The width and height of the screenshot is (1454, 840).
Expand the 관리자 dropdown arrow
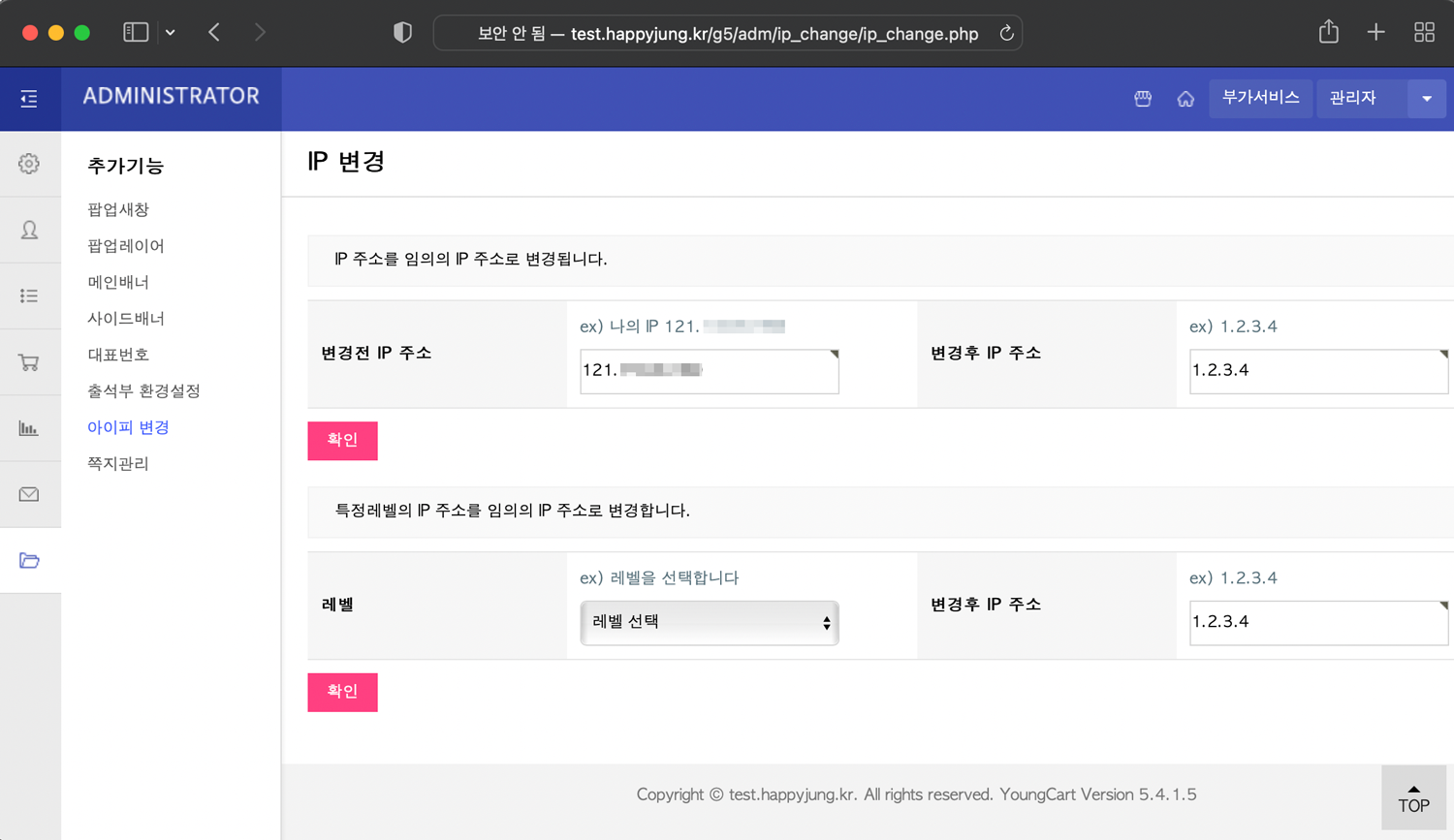coord(1427,98)
